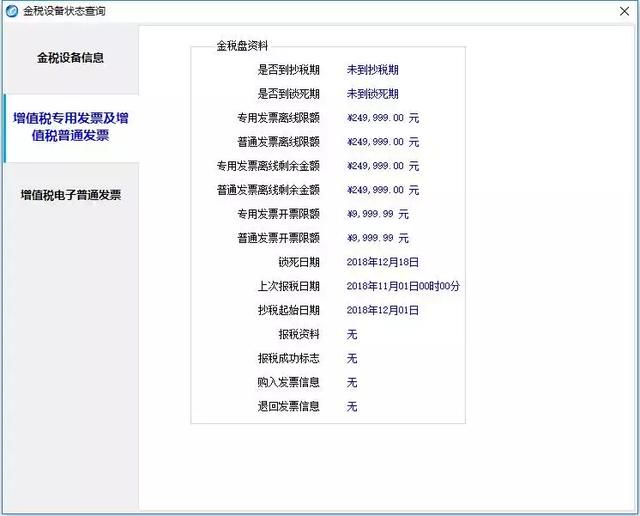Click the 普通发票离线剩余金额 value
The height and width of the screenshot is (516, 640).
383,190
